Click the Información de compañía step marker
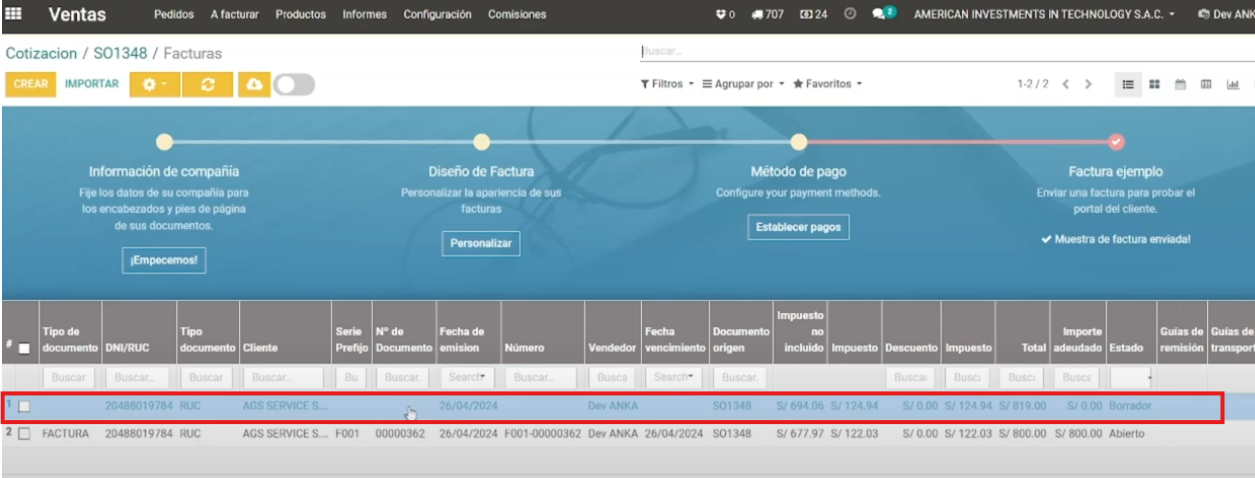This screenshot has height=478, width=1255. (x=165, y=142)
